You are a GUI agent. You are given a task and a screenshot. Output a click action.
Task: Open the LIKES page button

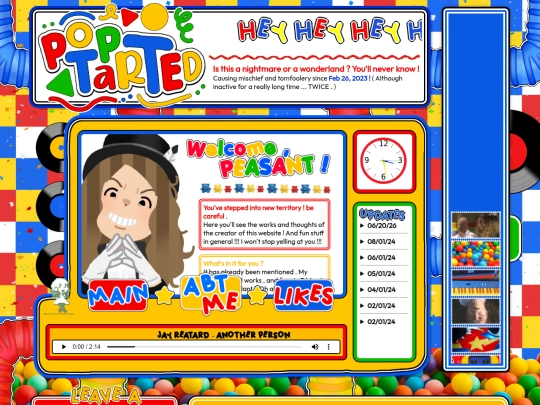click(304, 295)
